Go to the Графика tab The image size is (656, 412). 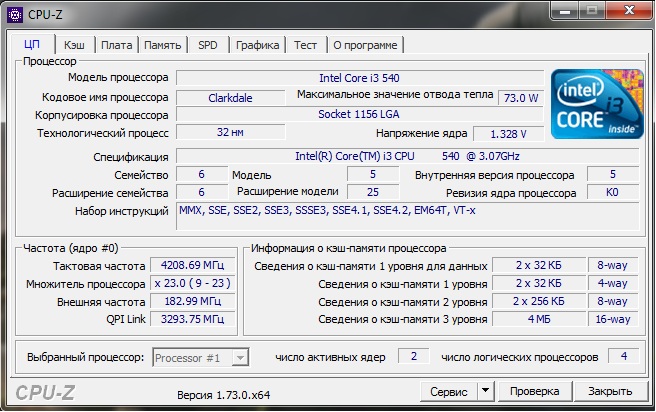coord(257,45)
